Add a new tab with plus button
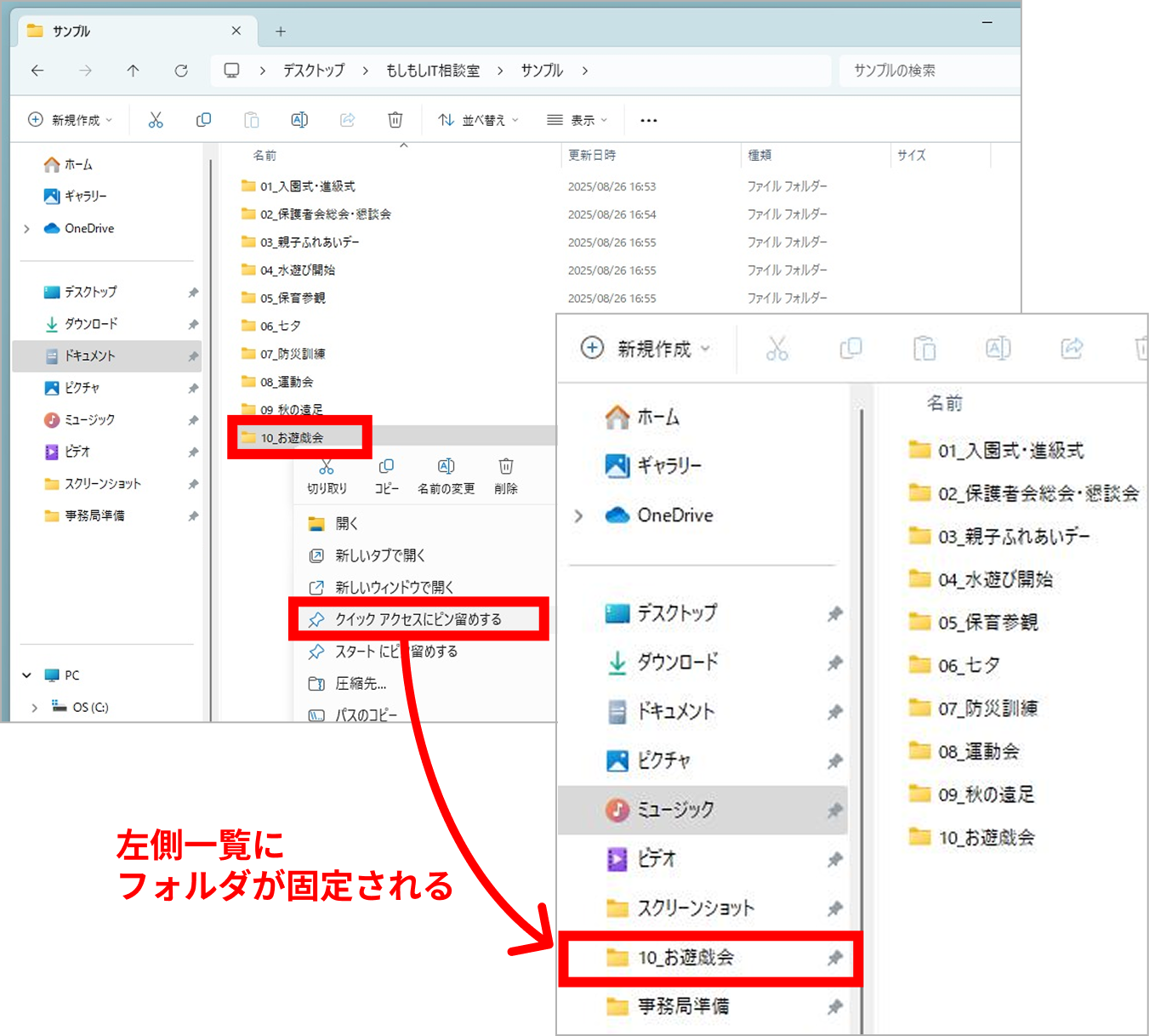This screenshot has height=1036, width=1149. click(281, 31)
